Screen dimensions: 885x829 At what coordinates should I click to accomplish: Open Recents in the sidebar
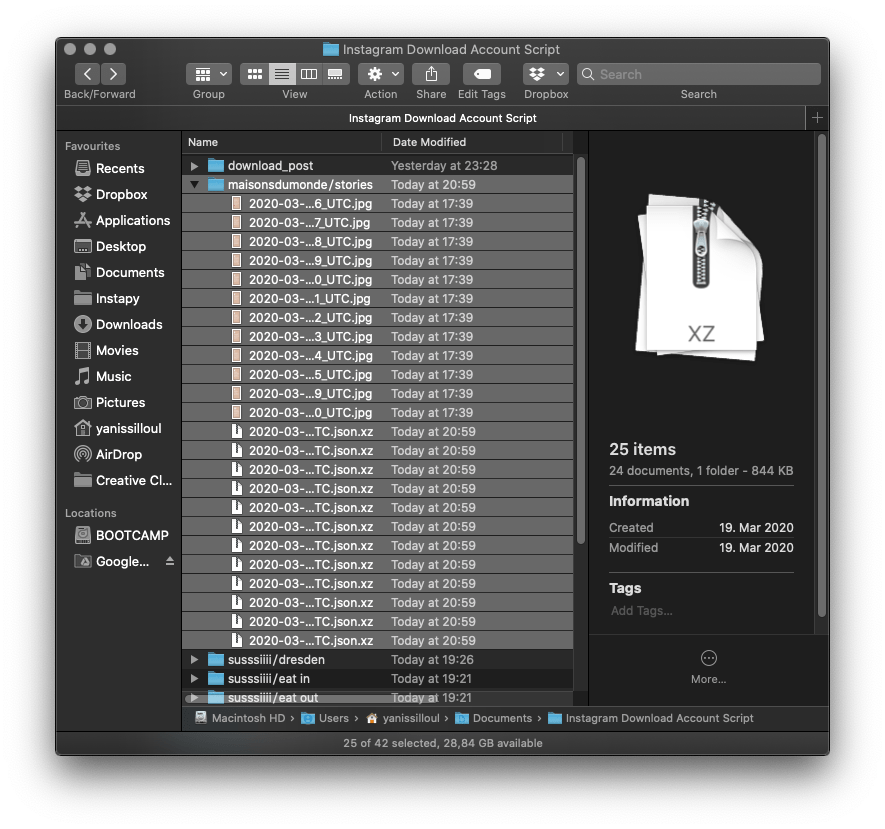pos(120,168)
